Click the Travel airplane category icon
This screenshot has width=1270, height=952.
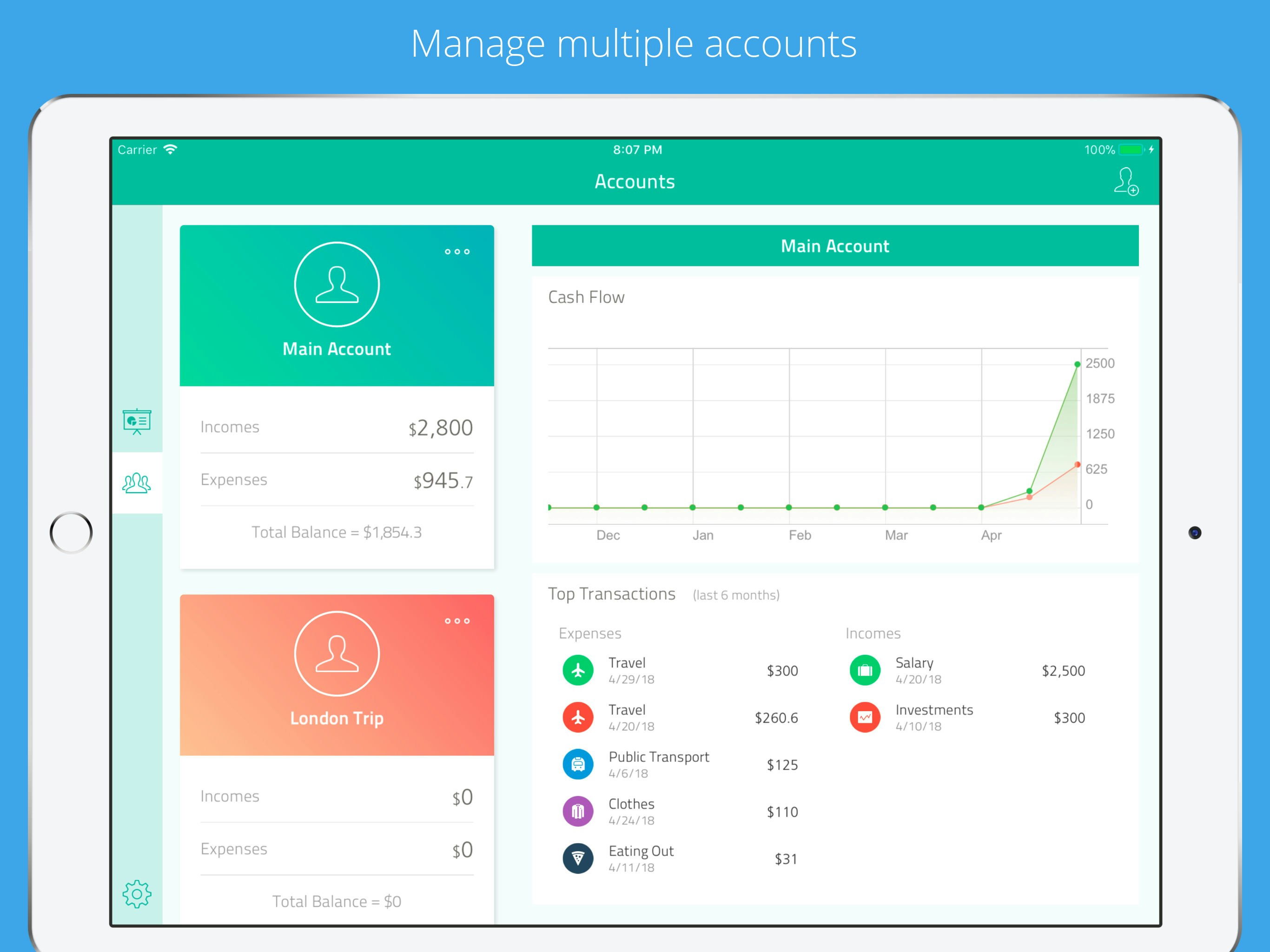[x=577, y=670]
